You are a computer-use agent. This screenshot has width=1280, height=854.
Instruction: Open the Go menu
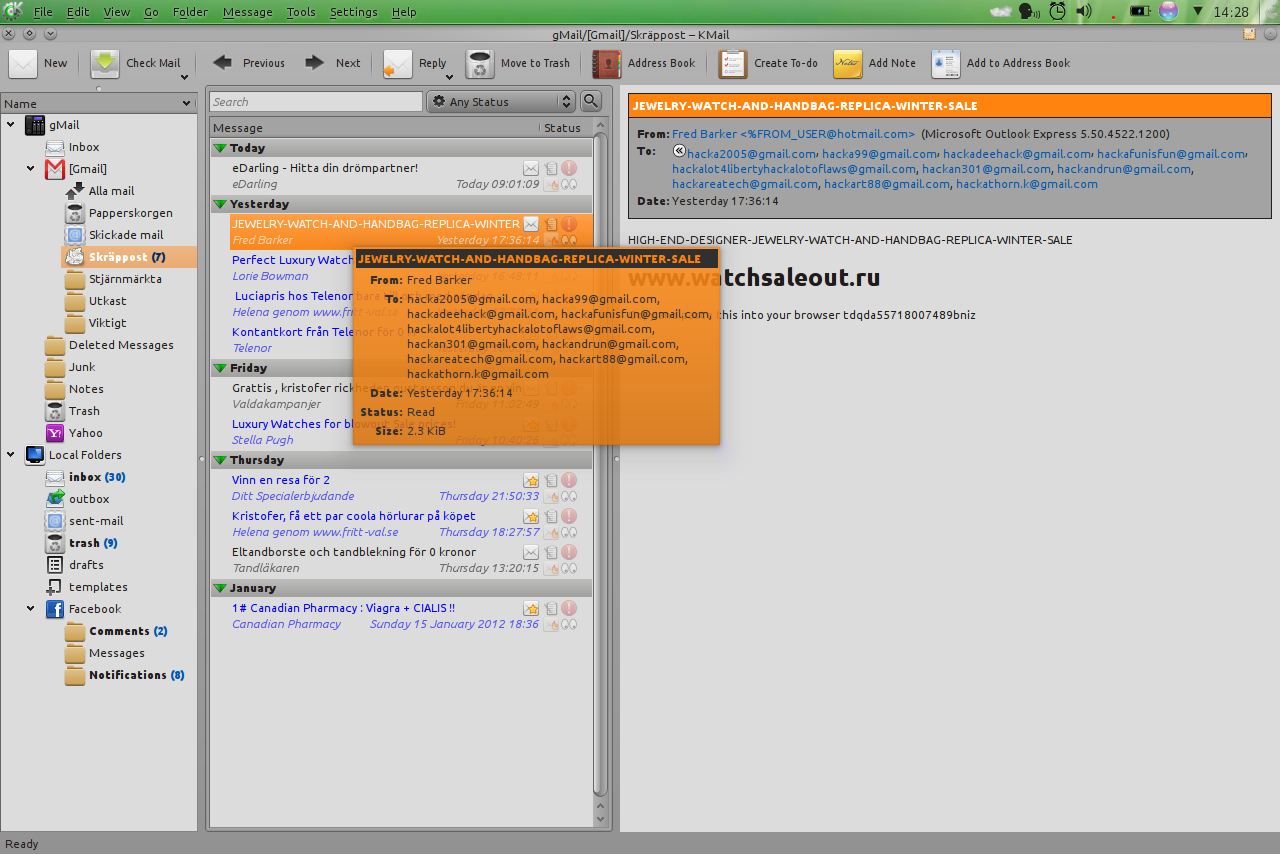151,12
